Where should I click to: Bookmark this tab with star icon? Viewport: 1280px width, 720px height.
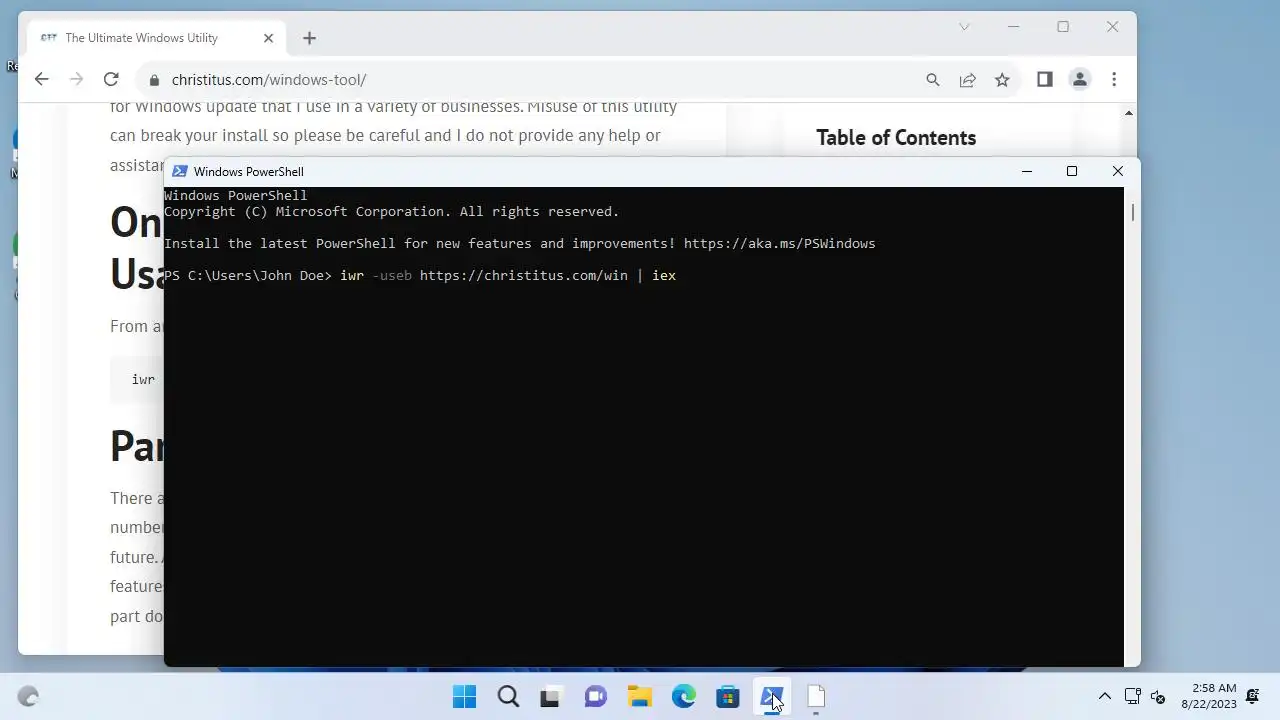coord(1002,80)
